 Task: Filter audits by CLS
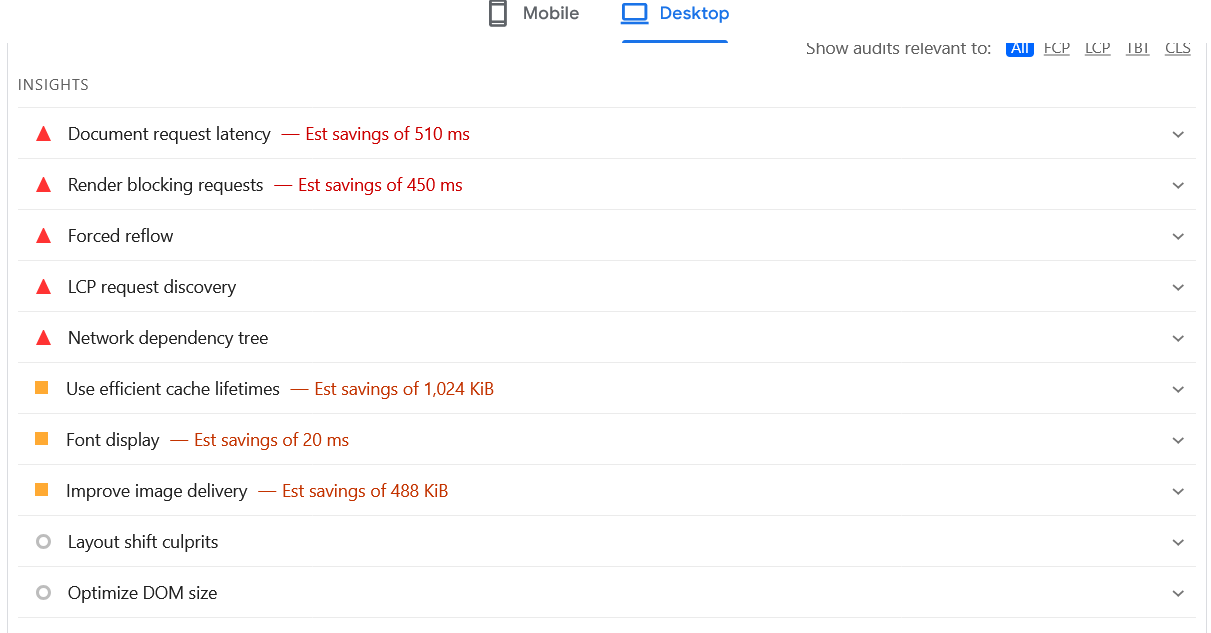(1178, 48)
